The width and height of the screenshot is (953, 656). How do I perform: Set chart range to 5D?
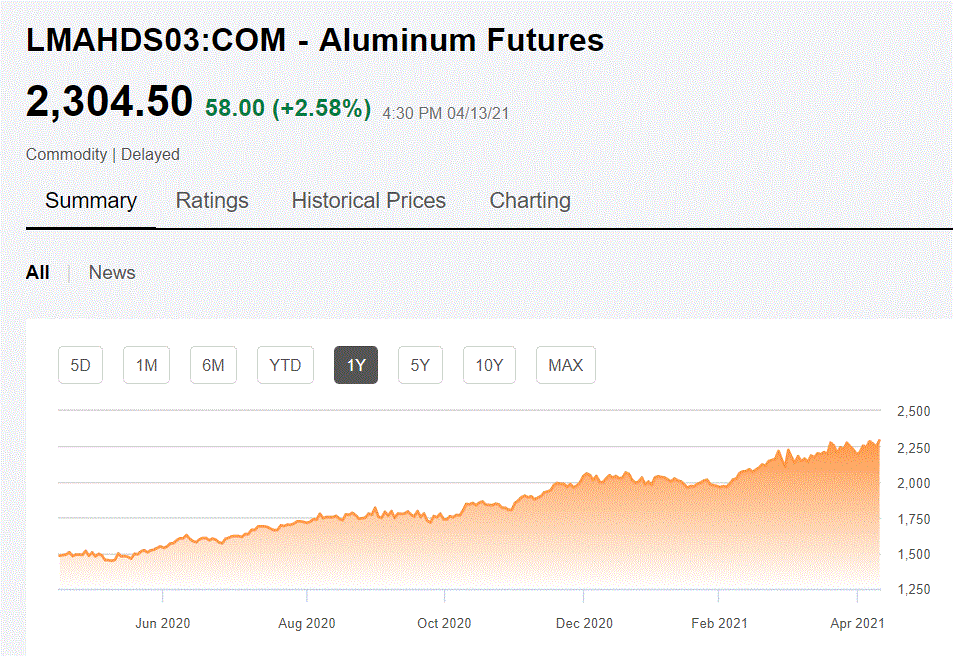coord(81,365)
